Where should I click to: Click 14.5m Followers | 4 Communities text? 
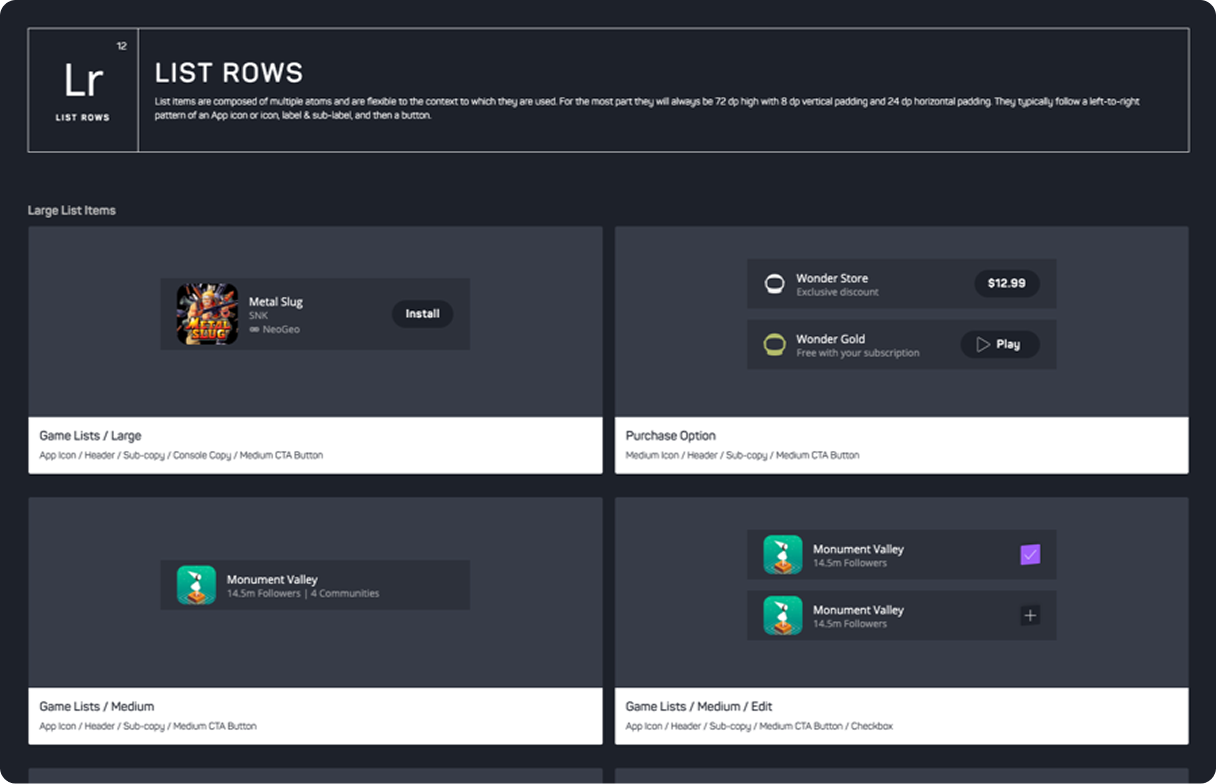(x=303, y=593)
